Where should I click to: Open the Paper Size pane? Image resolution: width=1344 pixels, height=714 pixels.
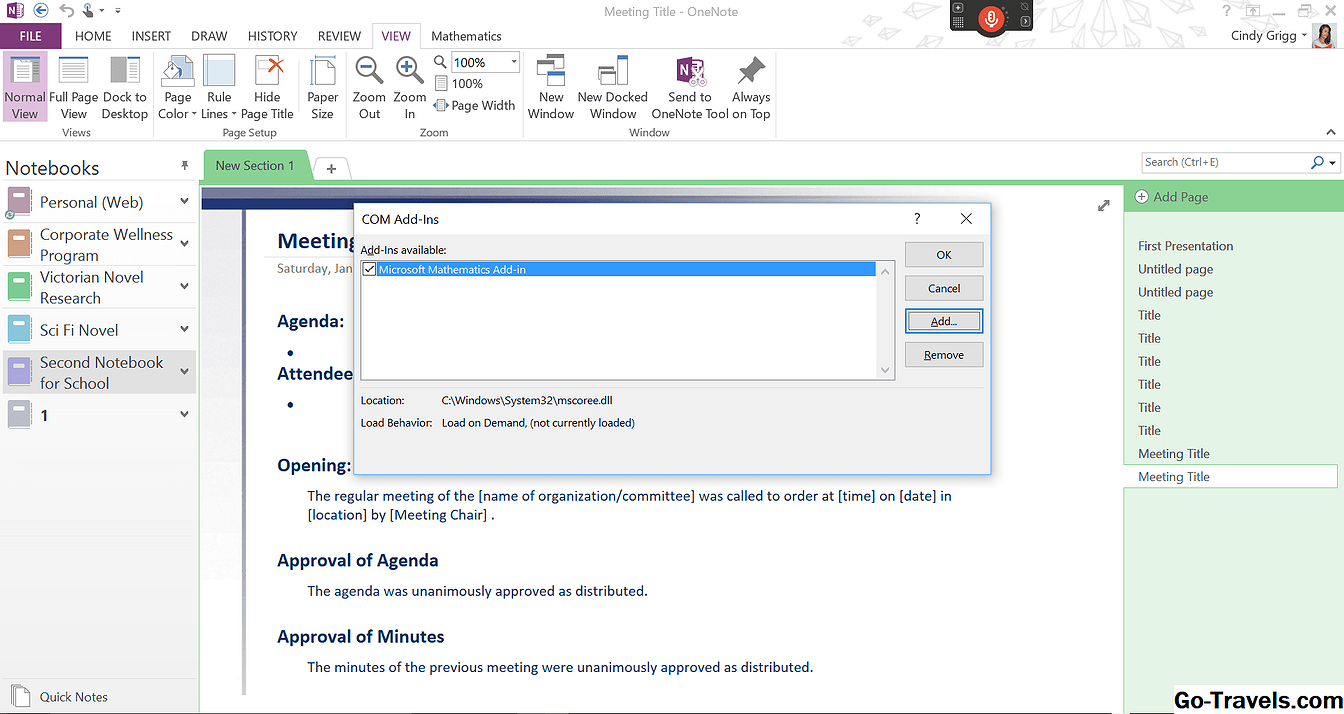pos(323,88)
